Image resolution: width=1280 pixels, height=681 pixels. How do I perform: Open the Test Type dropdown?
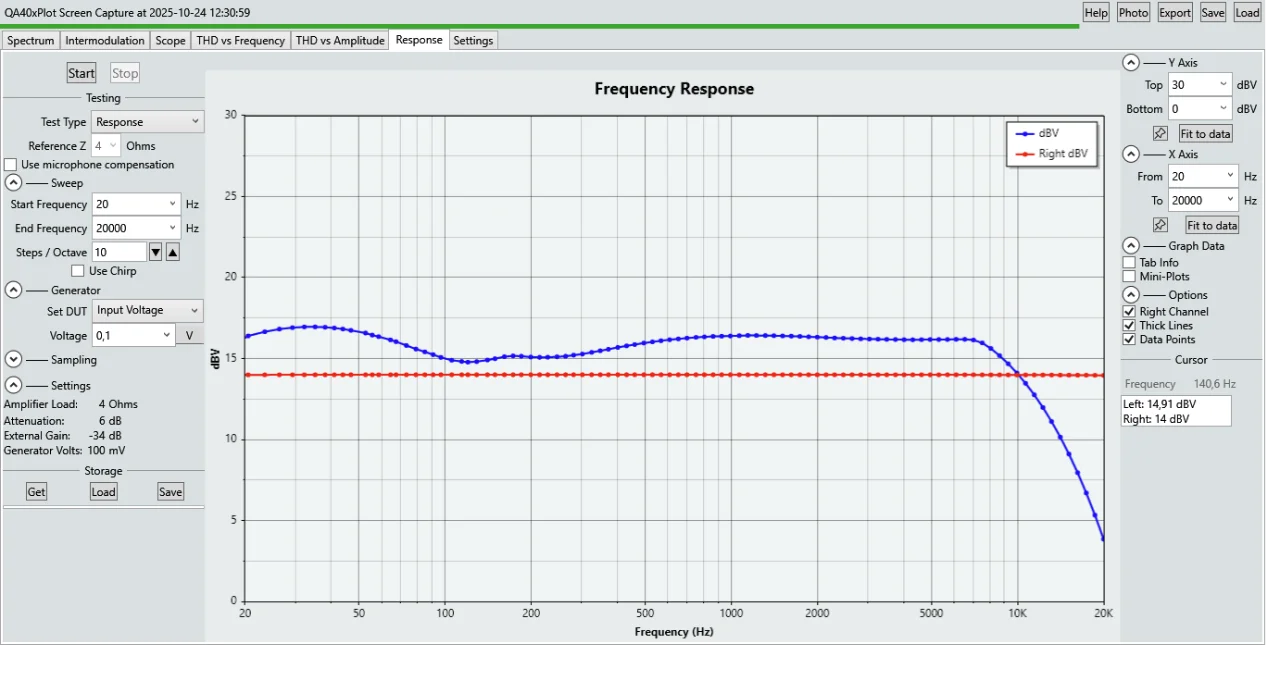148,122
